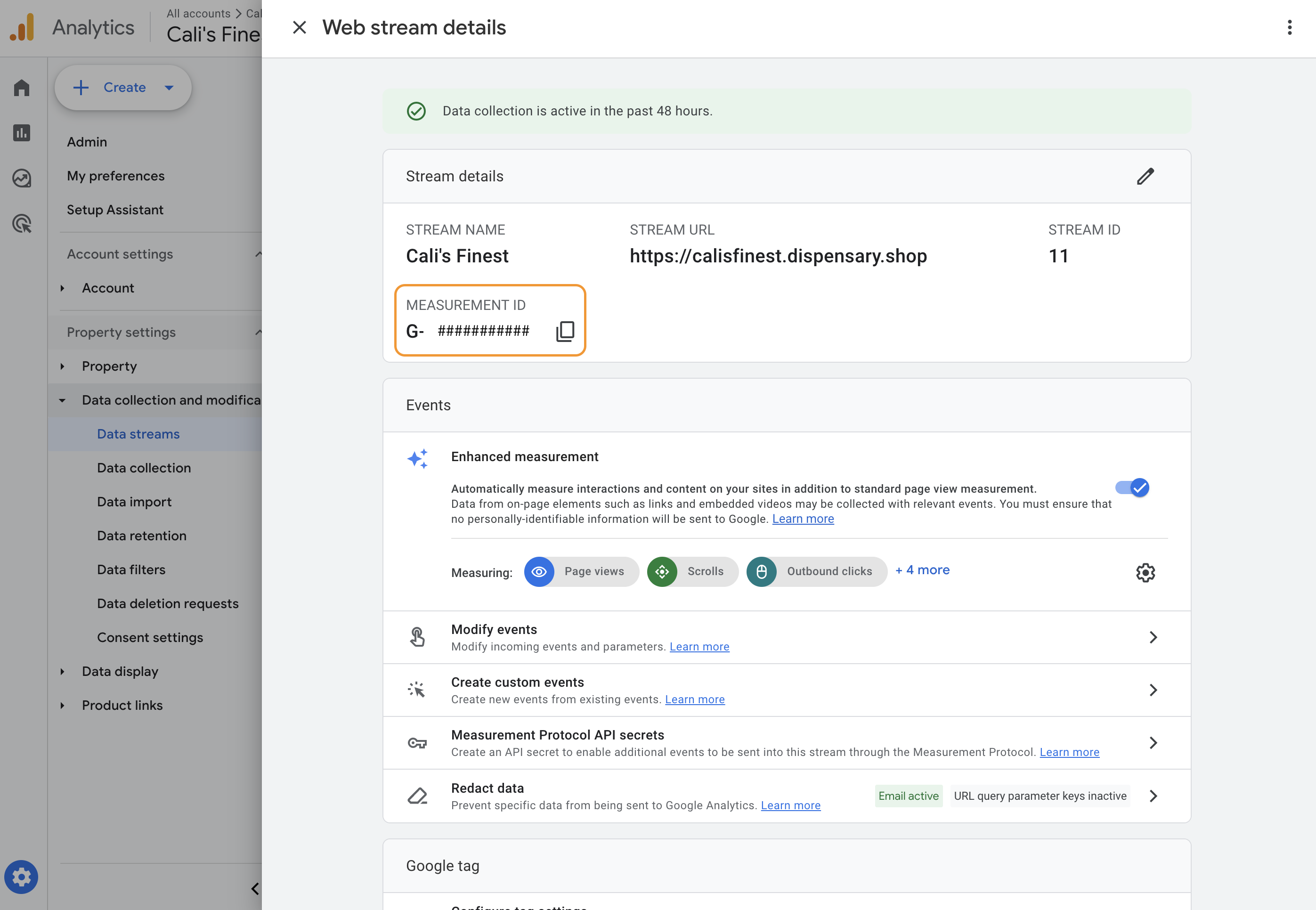The image size is (1316, 910).
Task: Collapse the sidebar with the arrow
Action: [x=254, y=888]
